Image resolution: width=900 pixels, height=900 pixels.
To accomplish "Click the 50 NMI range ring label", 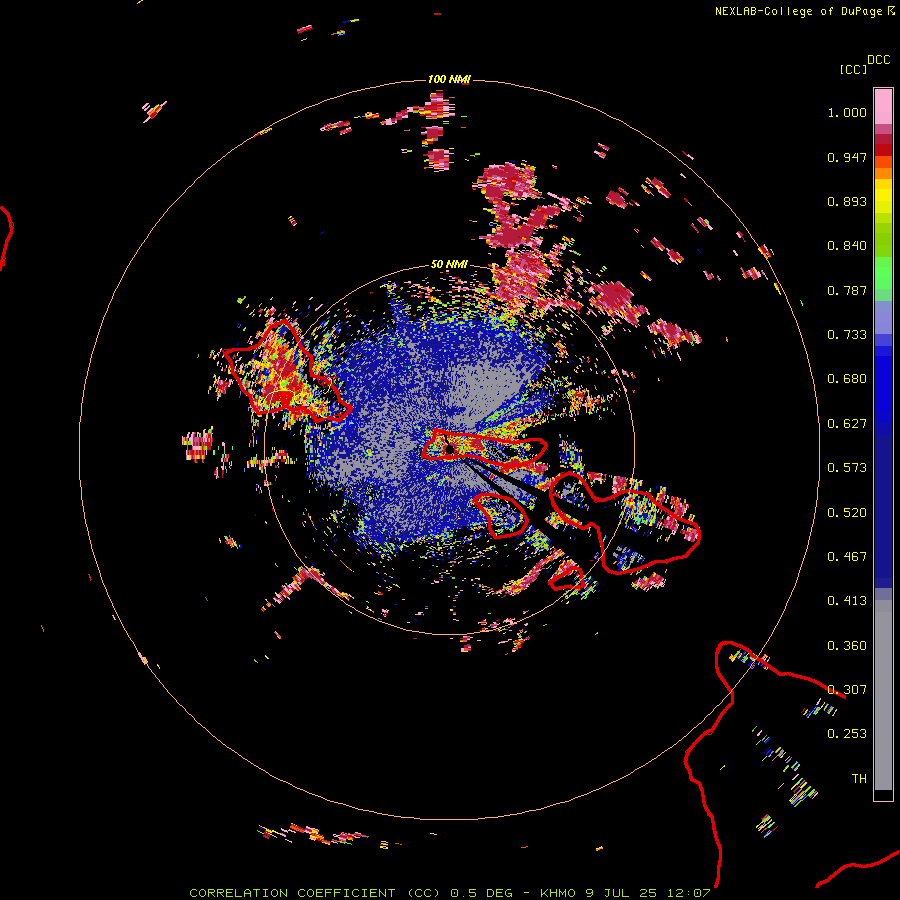I will point(449,264).
